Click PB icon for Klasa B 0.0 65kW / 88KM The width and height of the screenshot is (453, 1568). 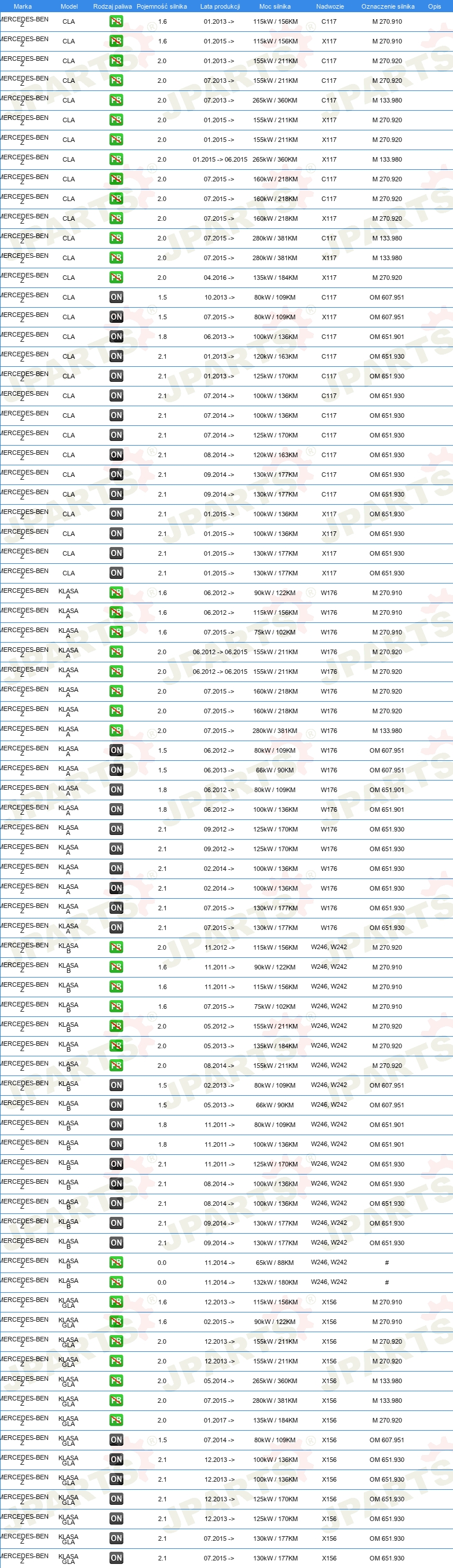116,1263
